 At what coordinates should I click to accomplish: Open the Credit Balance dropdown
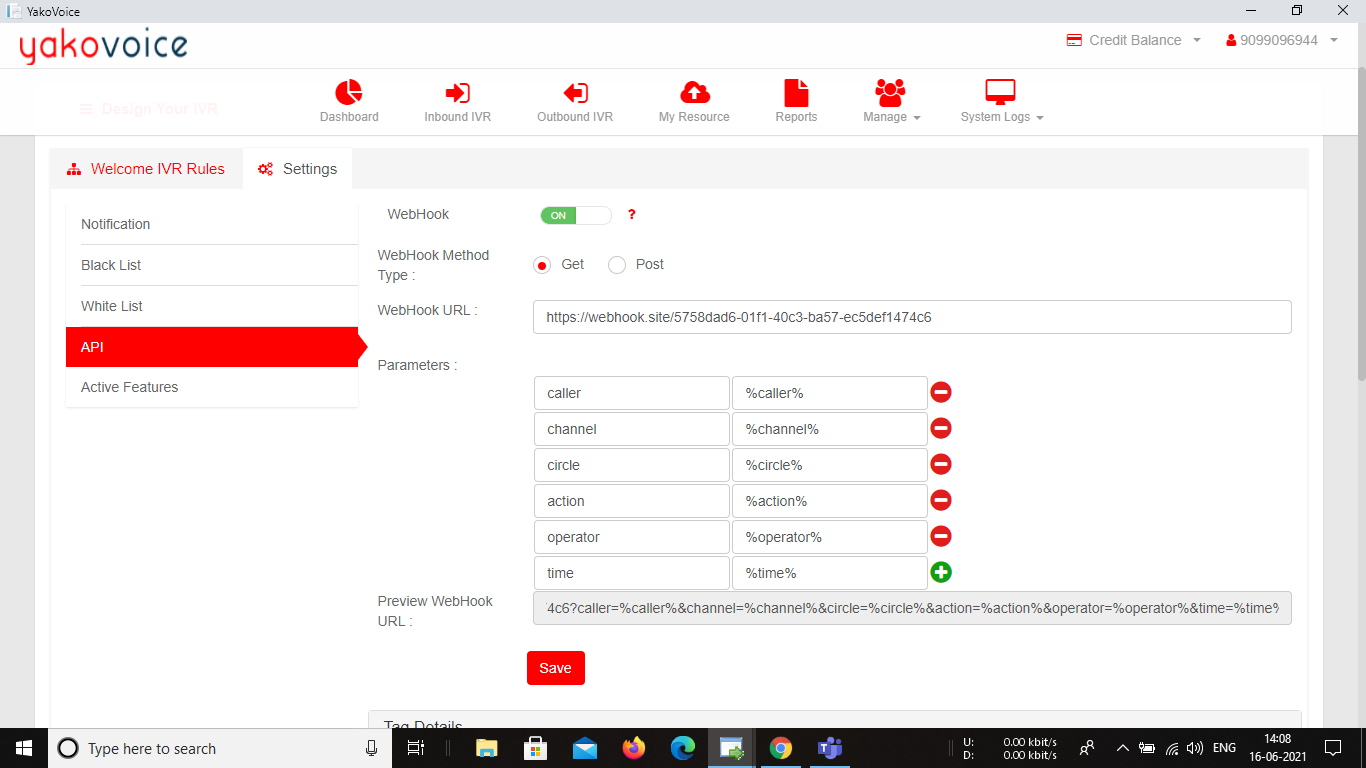point(1134,40)
